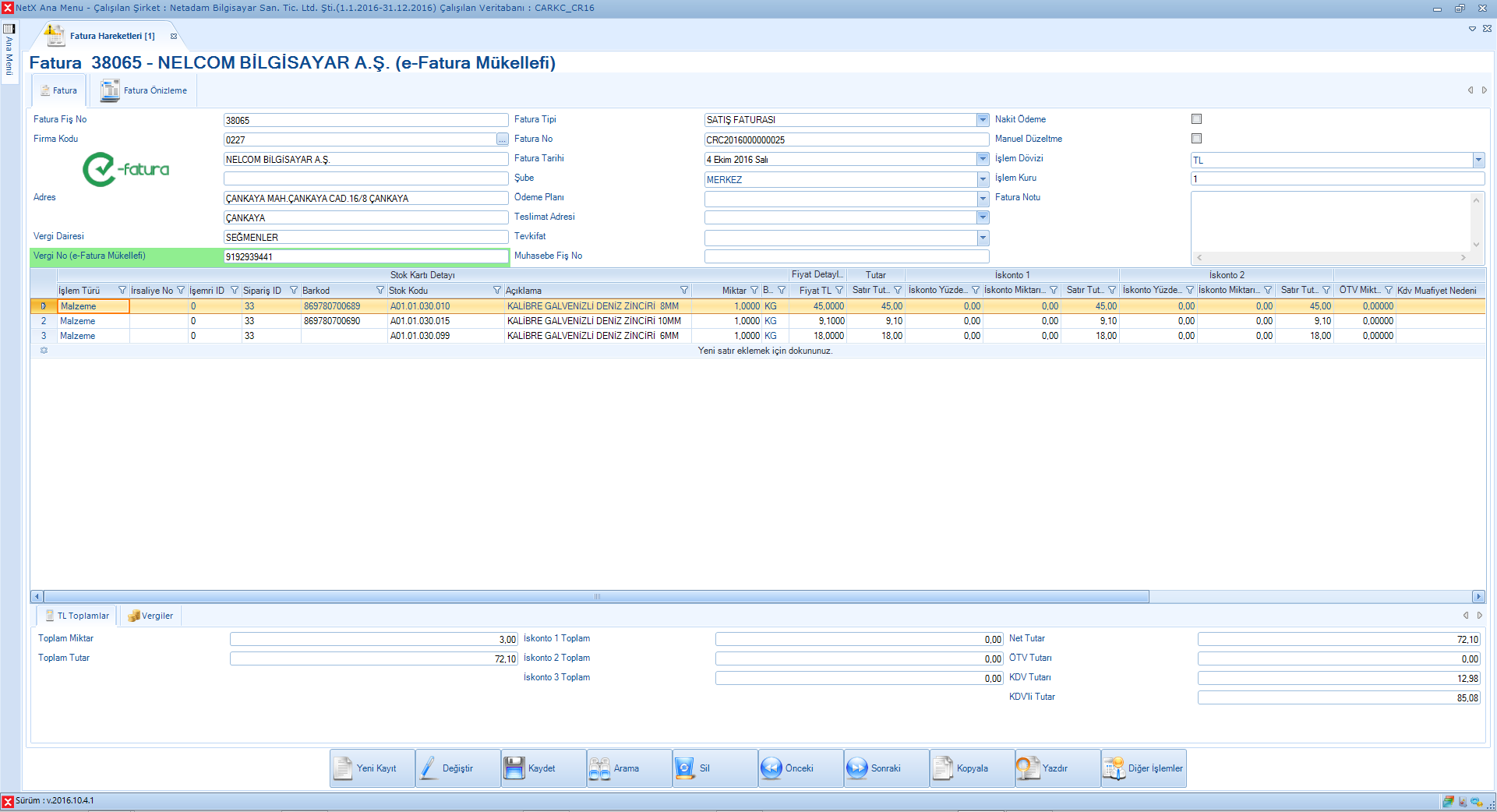Click the Sil delete icon
The image size is (1497, 812).
685,768
